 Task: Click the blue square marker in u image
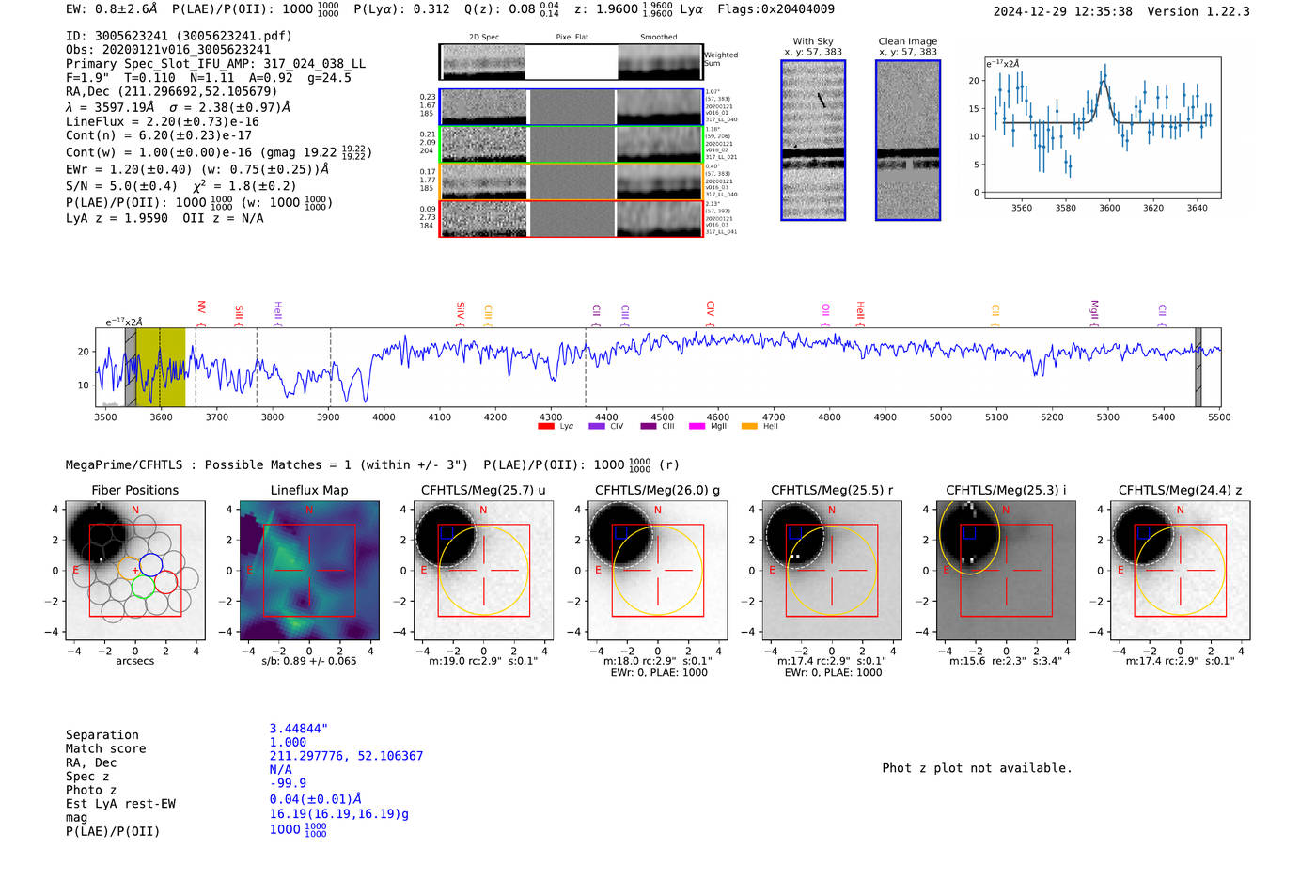(447, 532)
